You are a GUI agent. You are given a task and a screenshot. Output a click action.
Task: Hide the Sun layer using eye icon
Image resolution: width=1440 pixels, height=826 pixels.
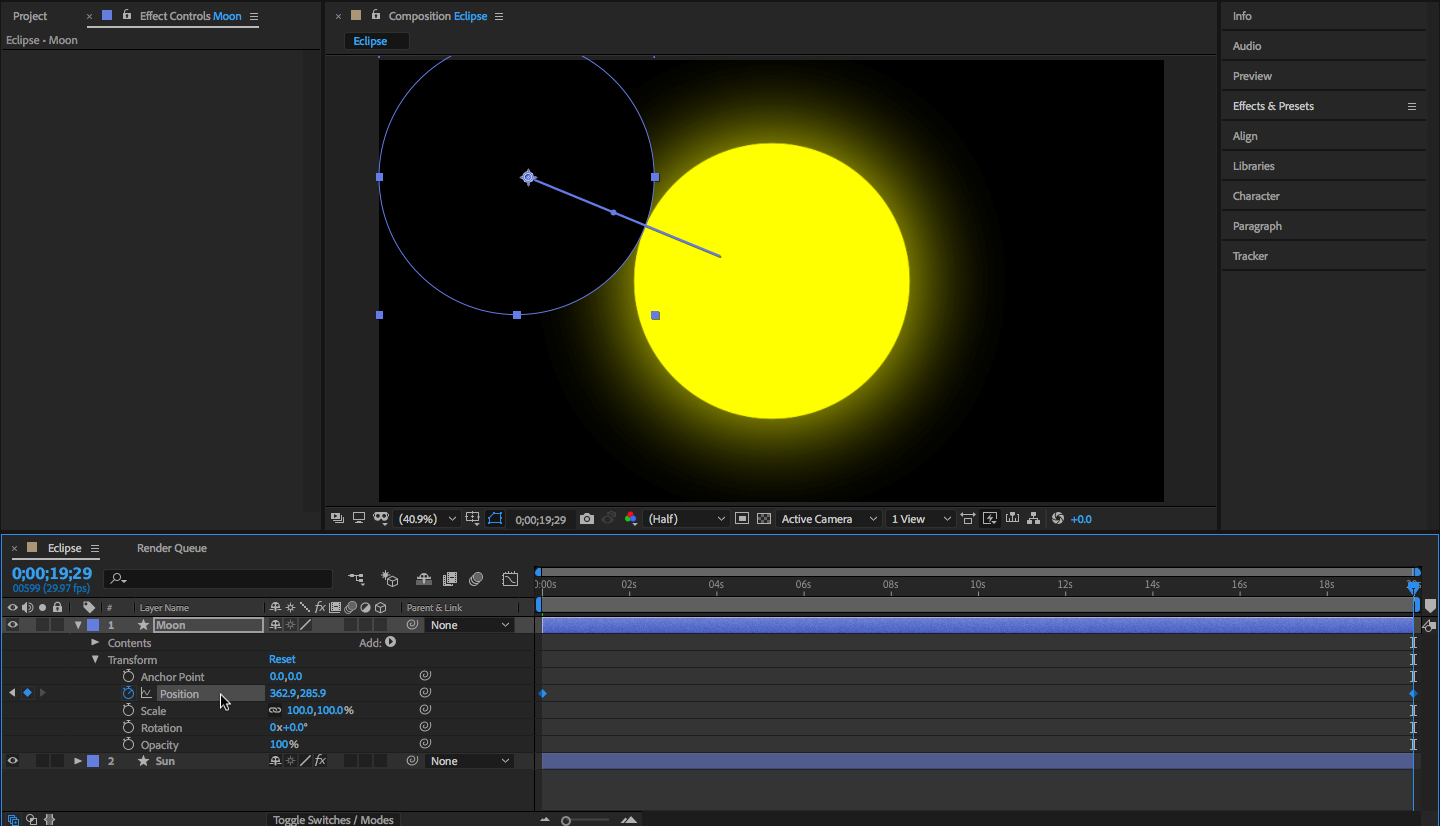click(x=13, y=761)
